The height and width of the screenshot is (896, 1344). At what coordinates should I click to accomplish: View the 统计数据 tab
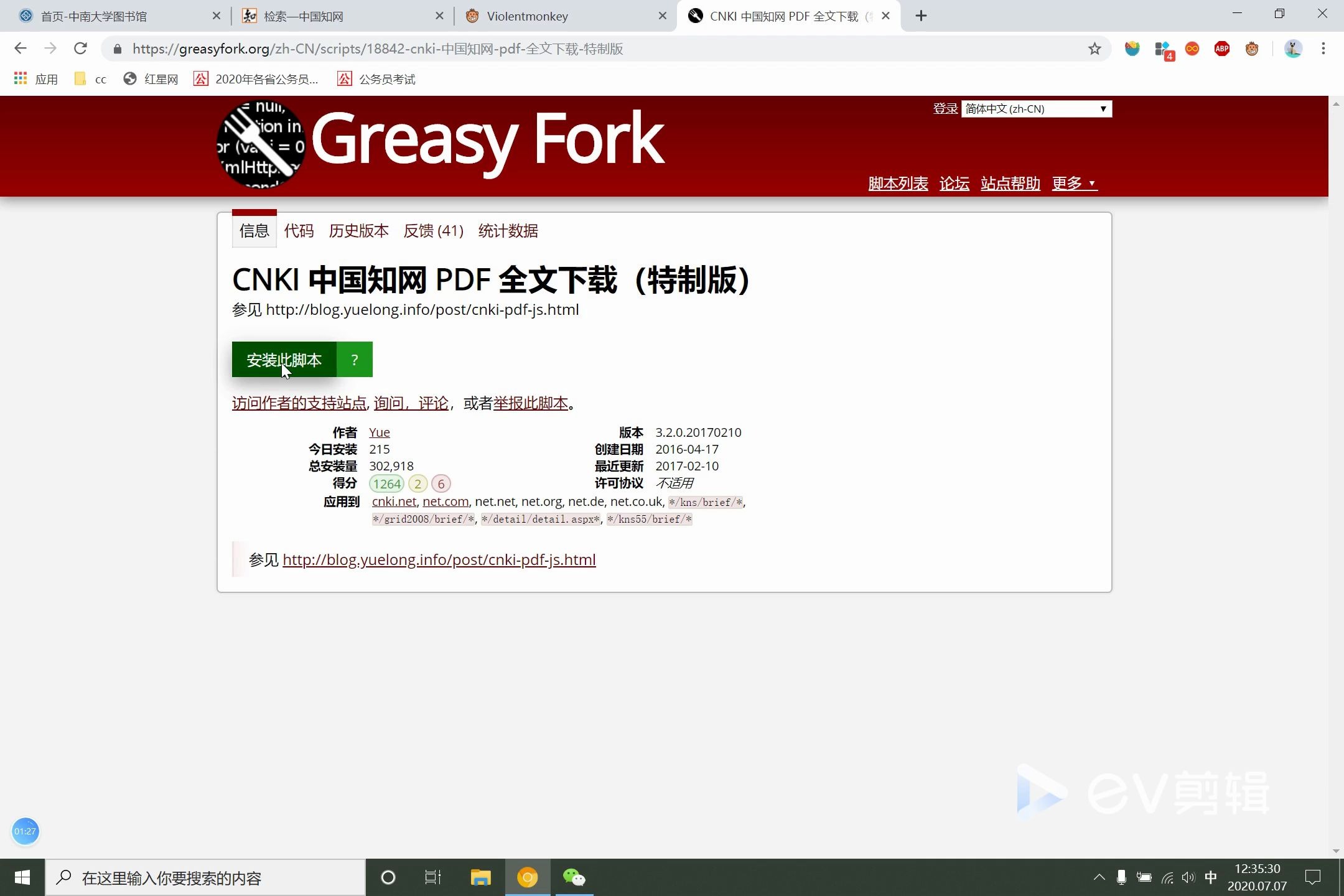(508, 231)
